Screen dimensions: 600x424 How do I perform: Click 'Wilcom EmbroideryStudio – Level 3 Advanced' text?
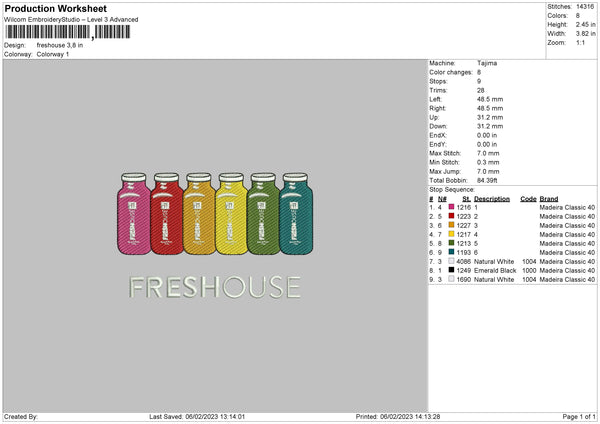[71, 20]
